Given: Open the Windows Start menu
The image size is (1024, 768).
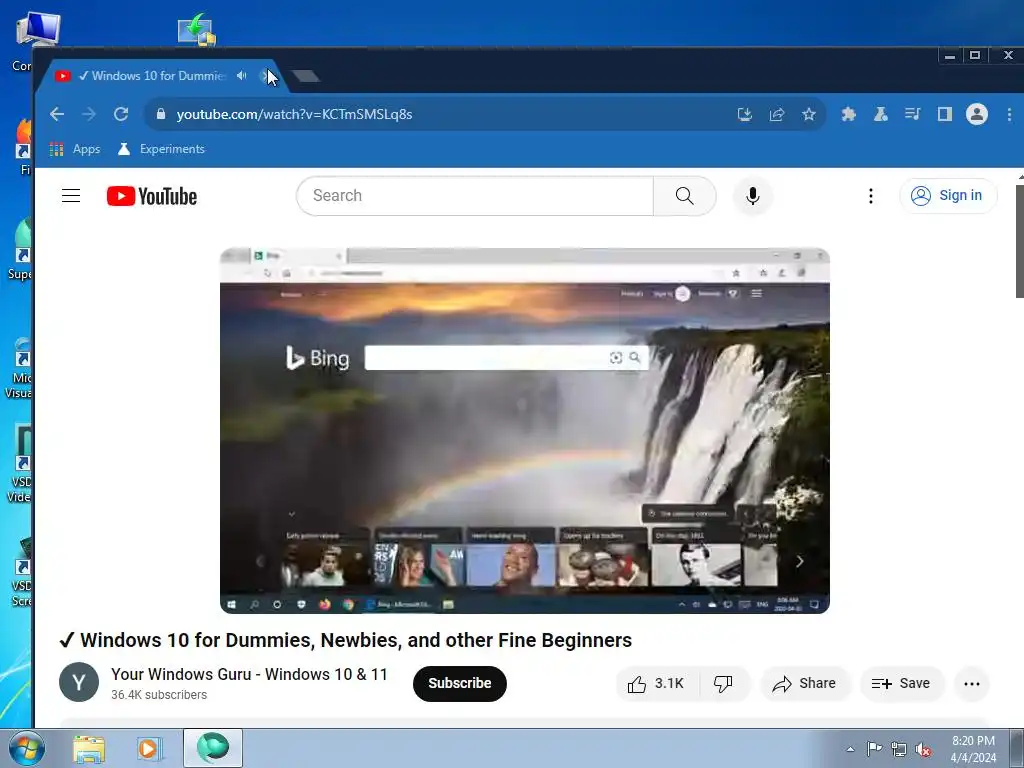Looking at the screenshot, I should (x=27, y=748).
